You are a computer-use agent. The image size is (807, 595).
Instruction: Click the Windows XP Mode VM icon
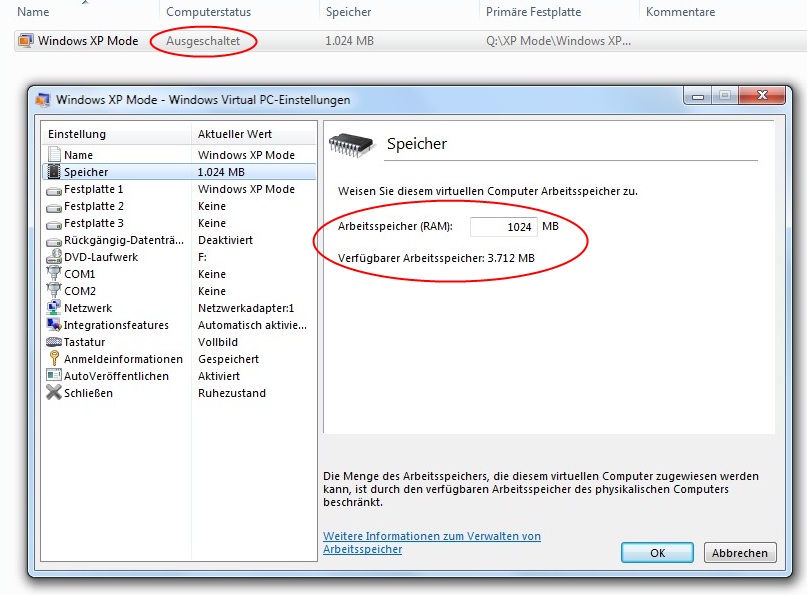[x=26, y=40]
